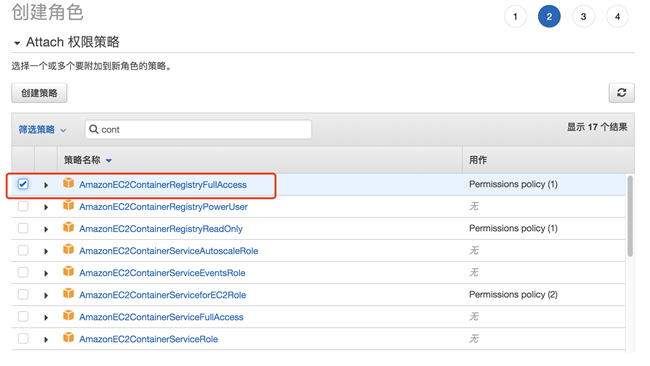This screenshot has width=650, height=366.
Task: Click policy icon for AmazonEC2ContainerServiceEventsRole
Action: click(68, 271)
